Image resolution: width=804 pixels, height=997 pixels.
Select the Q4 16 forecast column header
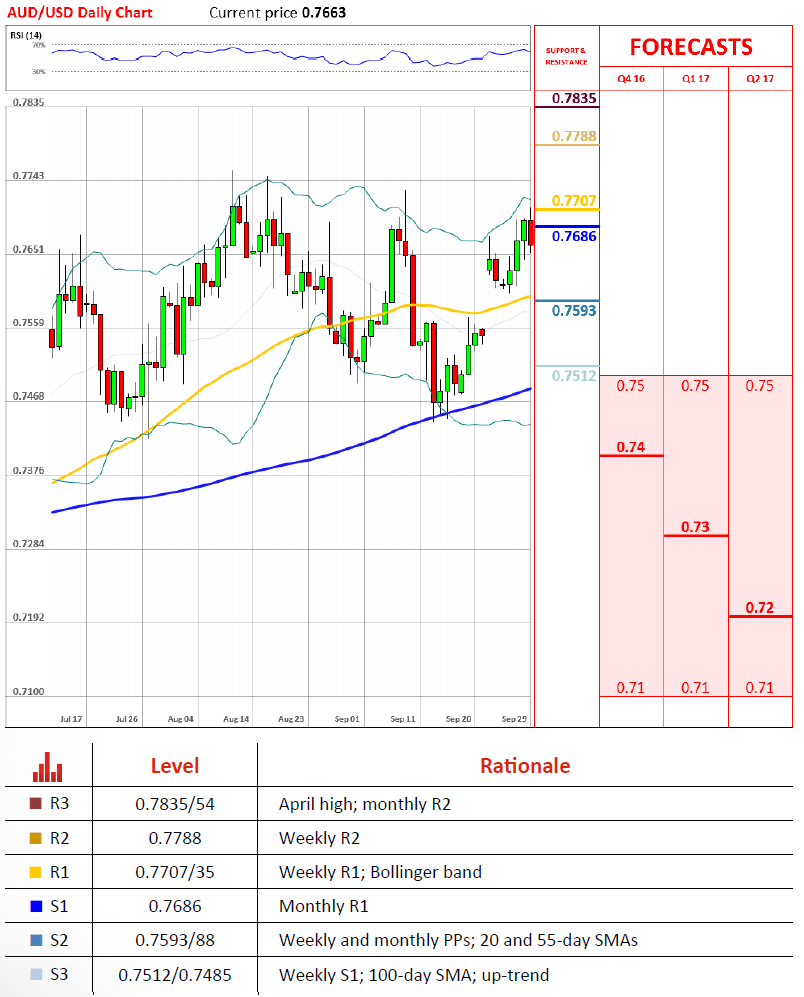coord(631,79)
